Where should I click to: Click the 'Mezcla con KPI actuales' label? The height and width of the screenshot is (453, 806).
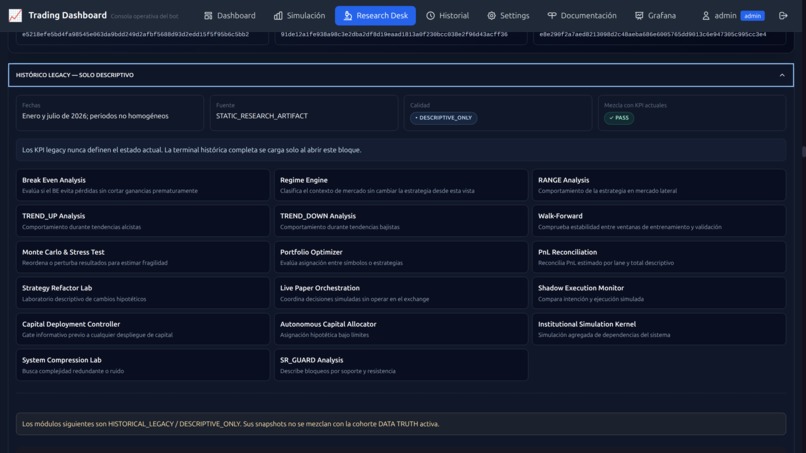click(x=635, y=105)
